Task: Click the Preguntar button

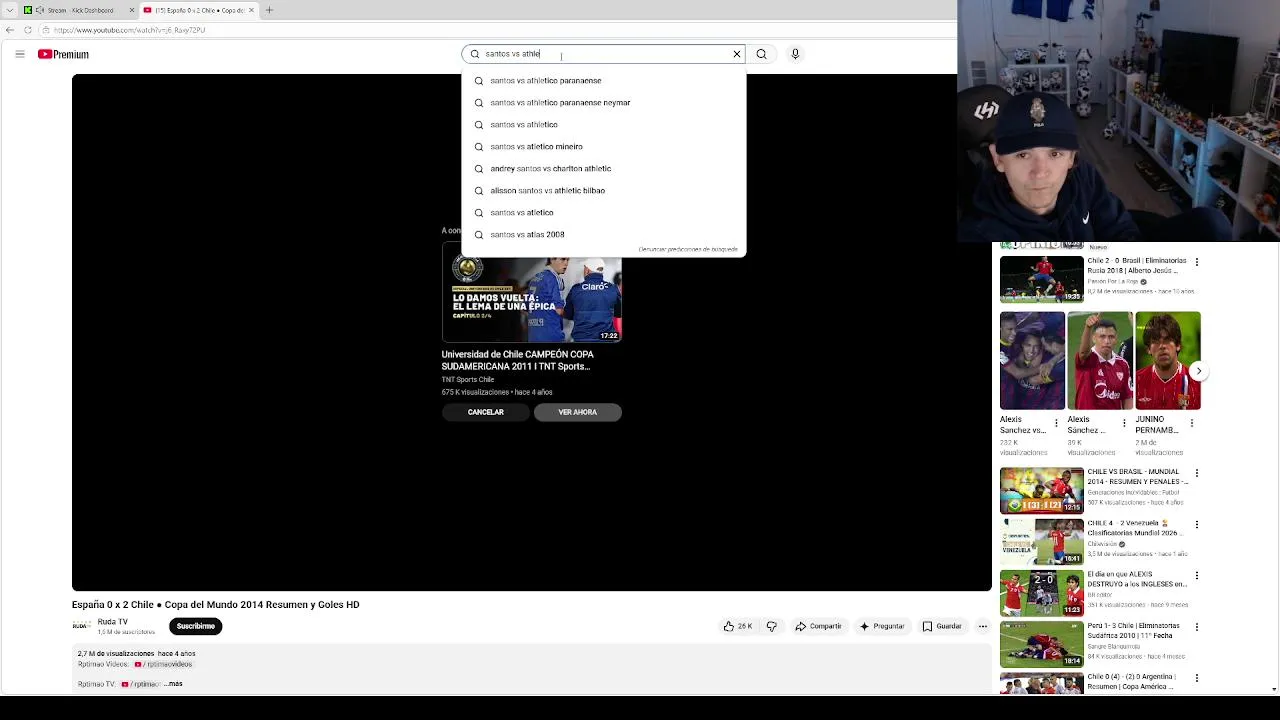Action: pos(881,626)
